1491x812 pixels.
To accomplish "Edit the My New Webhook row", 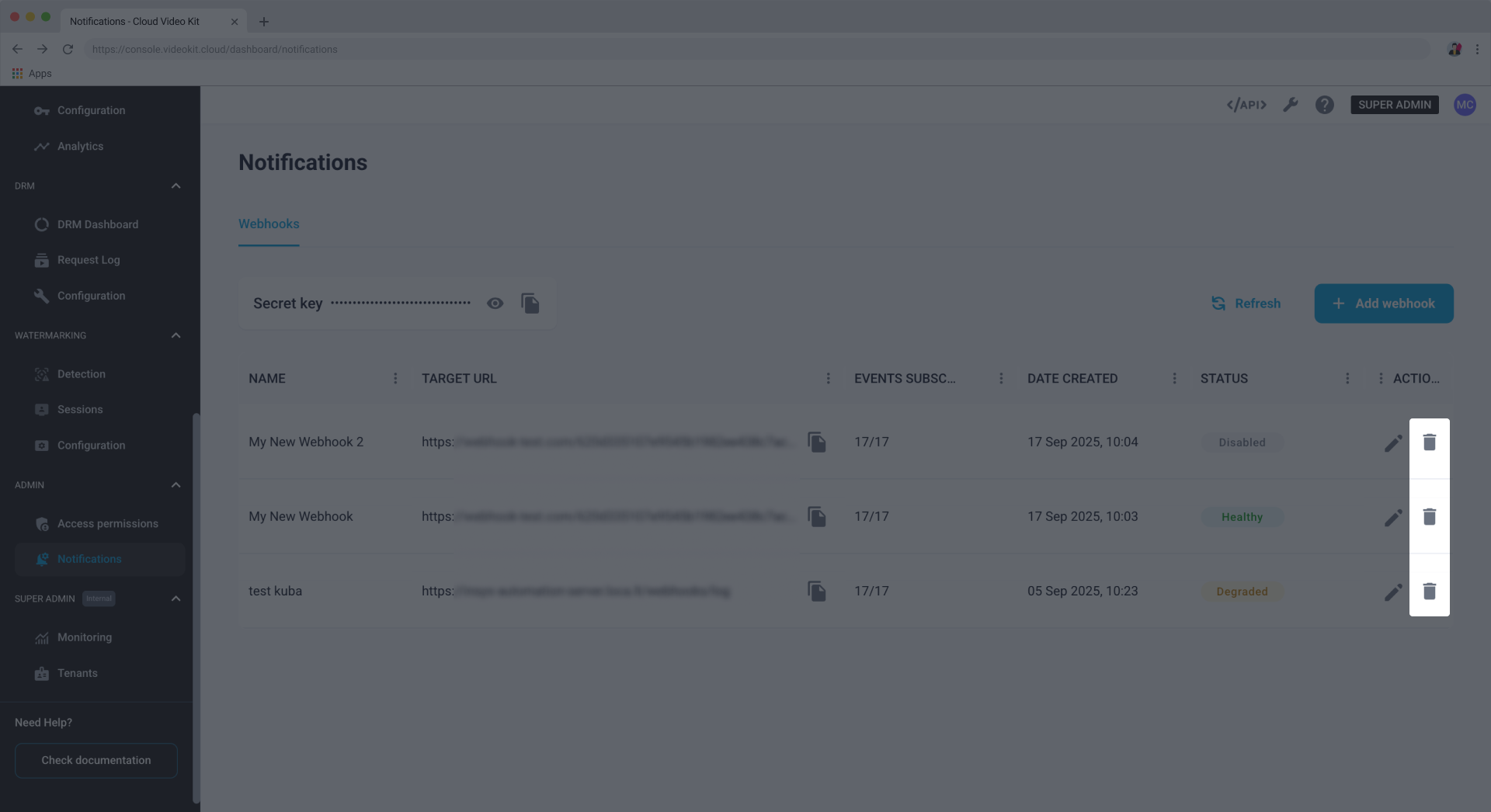I will (x=1393, y=518).
